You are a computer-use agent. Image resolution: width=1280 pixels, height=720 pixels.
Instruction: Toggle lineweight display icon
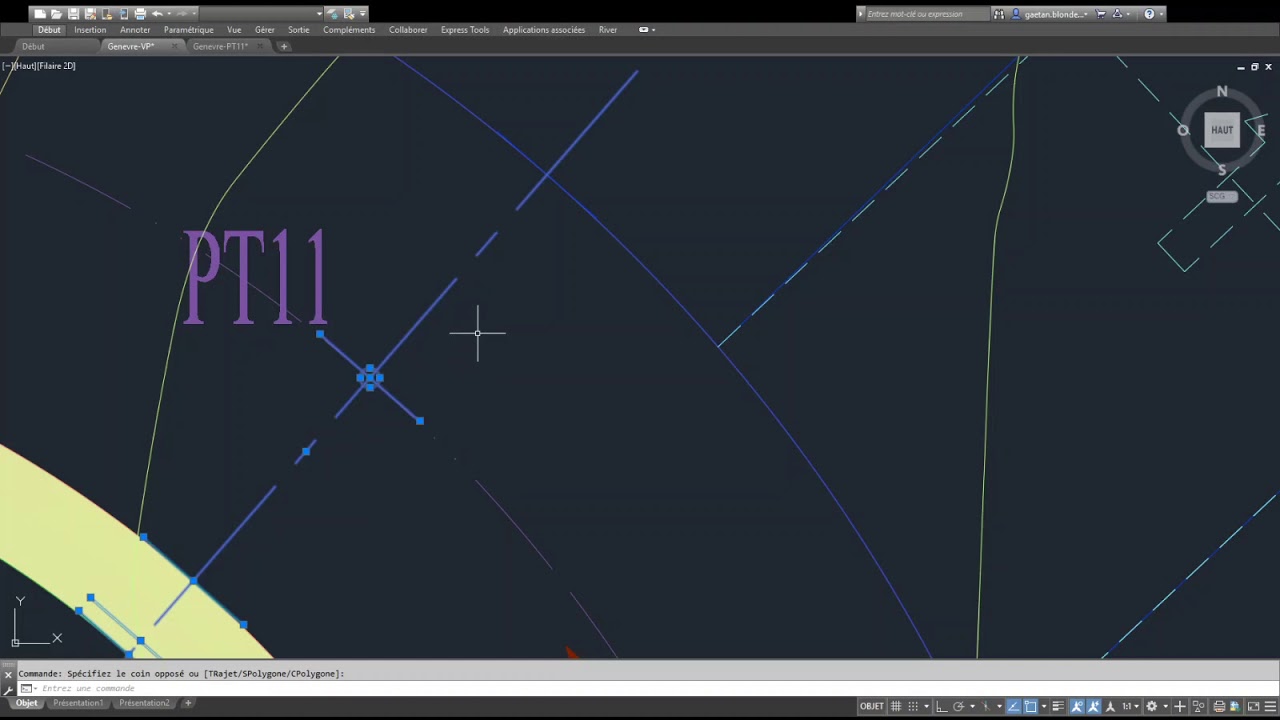(1058, 706)
